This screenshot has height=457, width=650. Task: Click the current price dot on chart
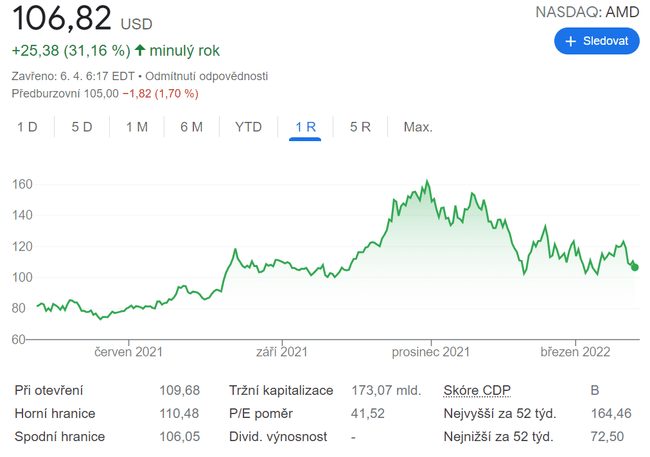(x=635, y=267)
